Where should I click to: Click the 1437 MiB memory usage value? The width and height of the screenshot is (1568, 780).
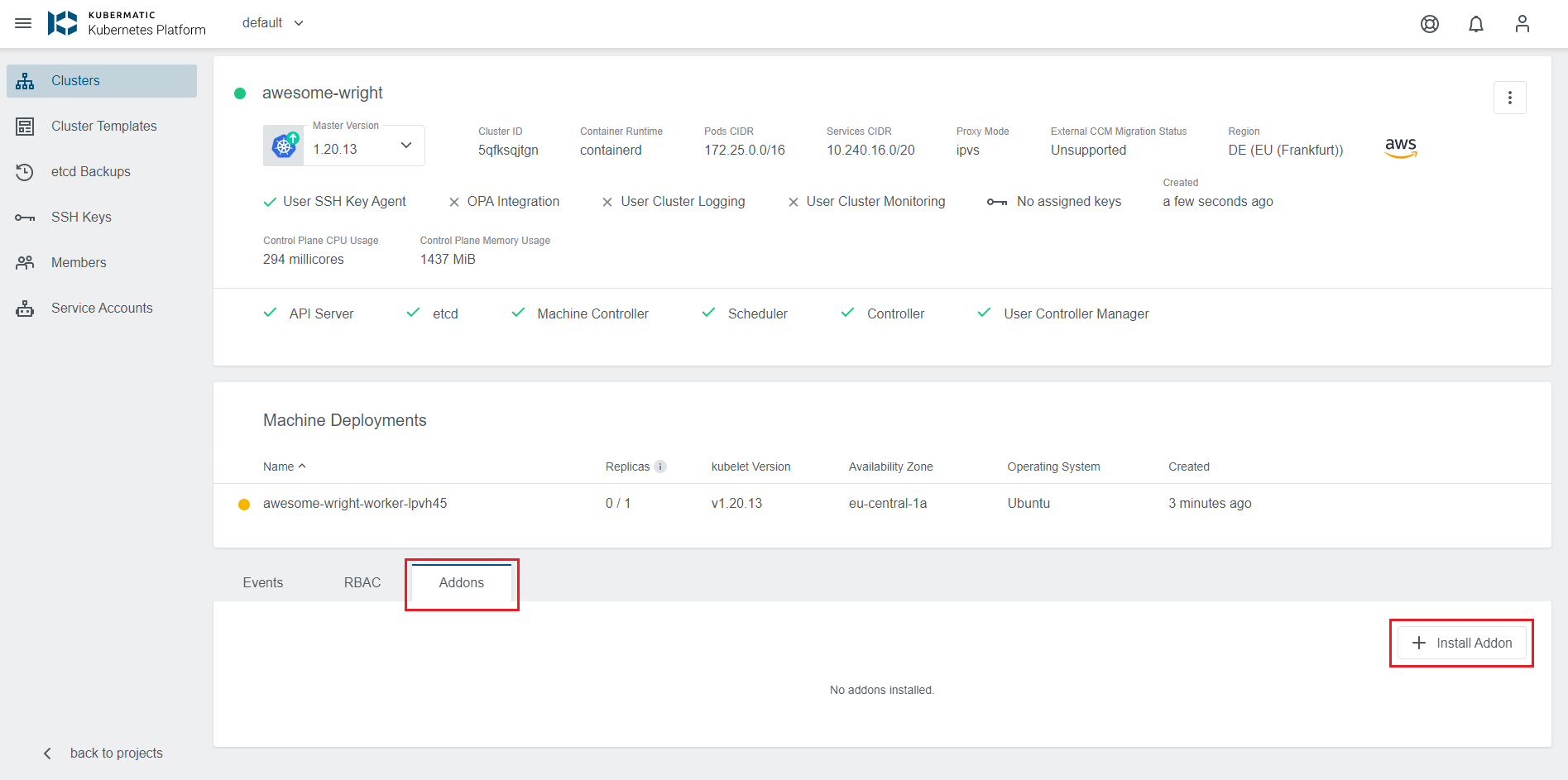(448, 259)
